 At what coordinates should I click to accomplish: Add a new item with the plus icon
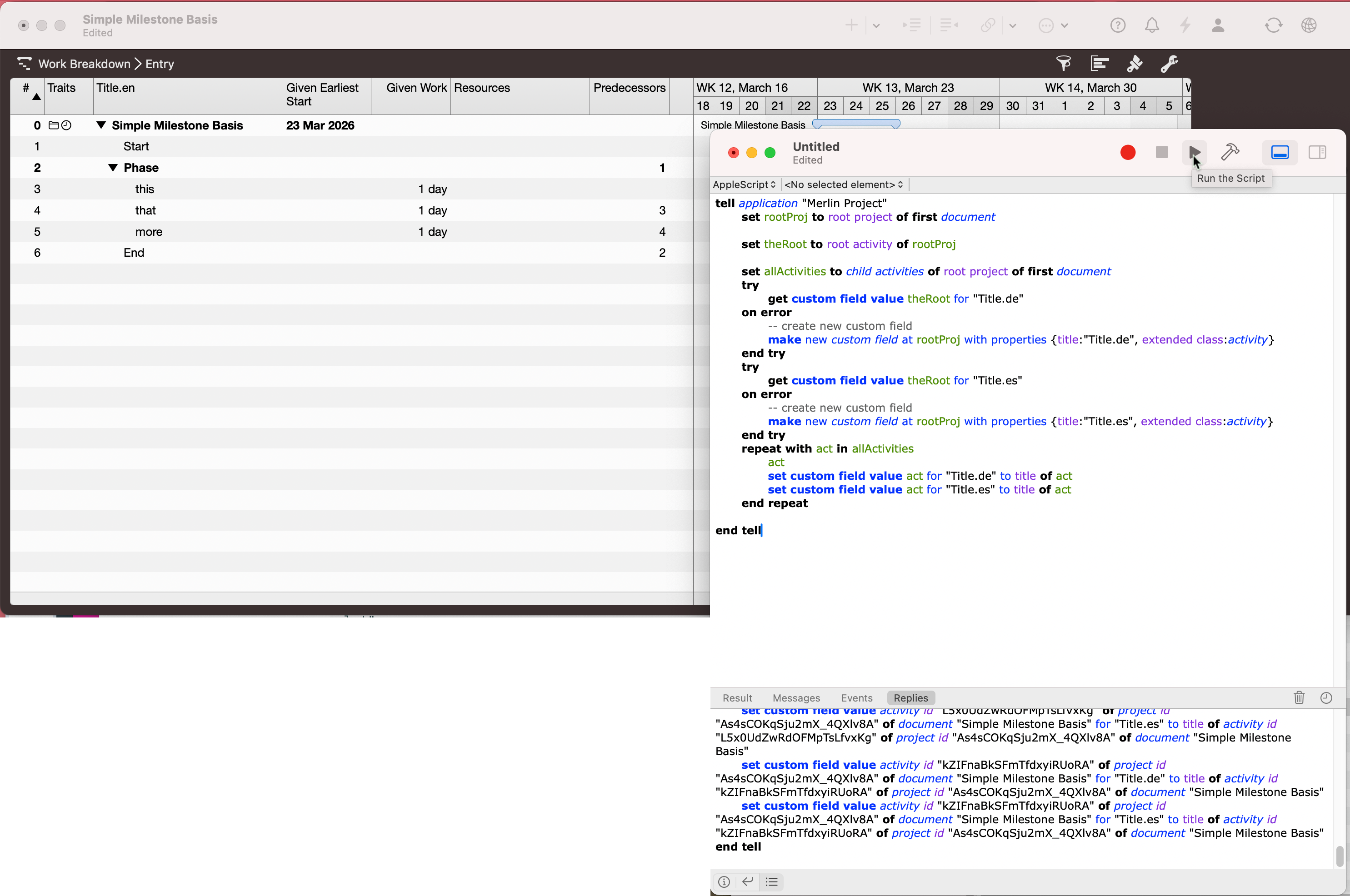point(851,25)
